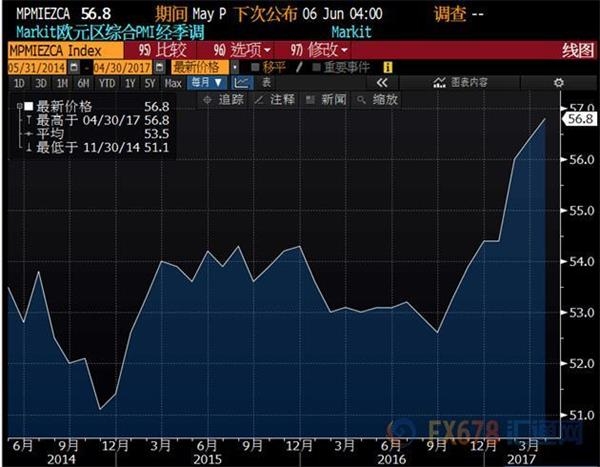Viewport: 600px width, 467px height.
Task: Edit the MPMIEZCA Index security field
Action: click(65, 51)
